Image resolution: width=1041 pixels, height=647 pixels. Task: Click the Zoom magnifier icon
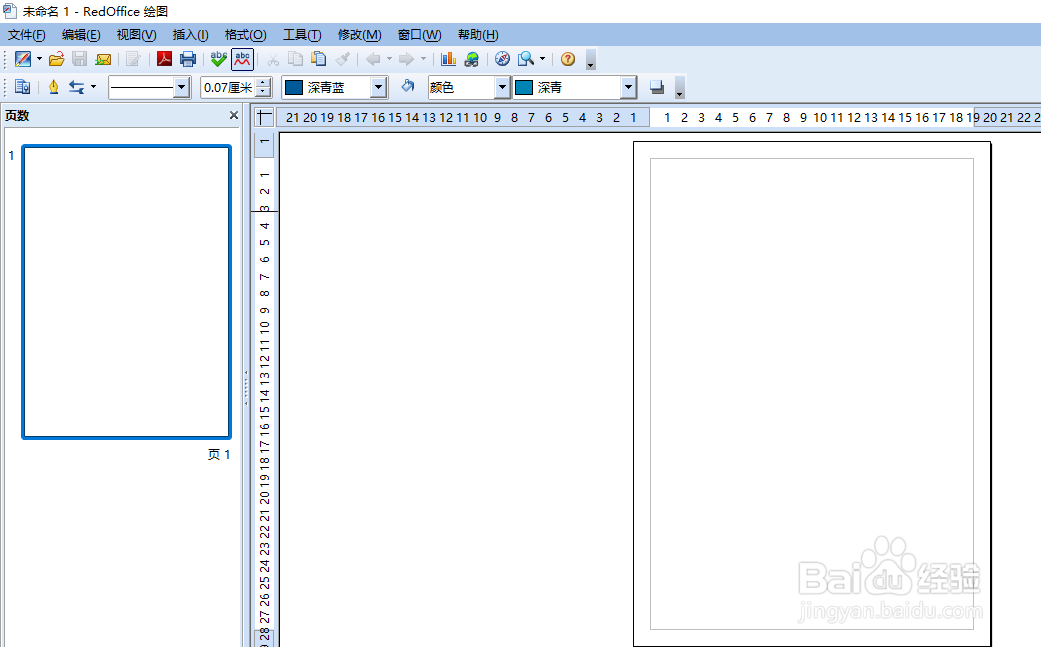pos(526,59)
